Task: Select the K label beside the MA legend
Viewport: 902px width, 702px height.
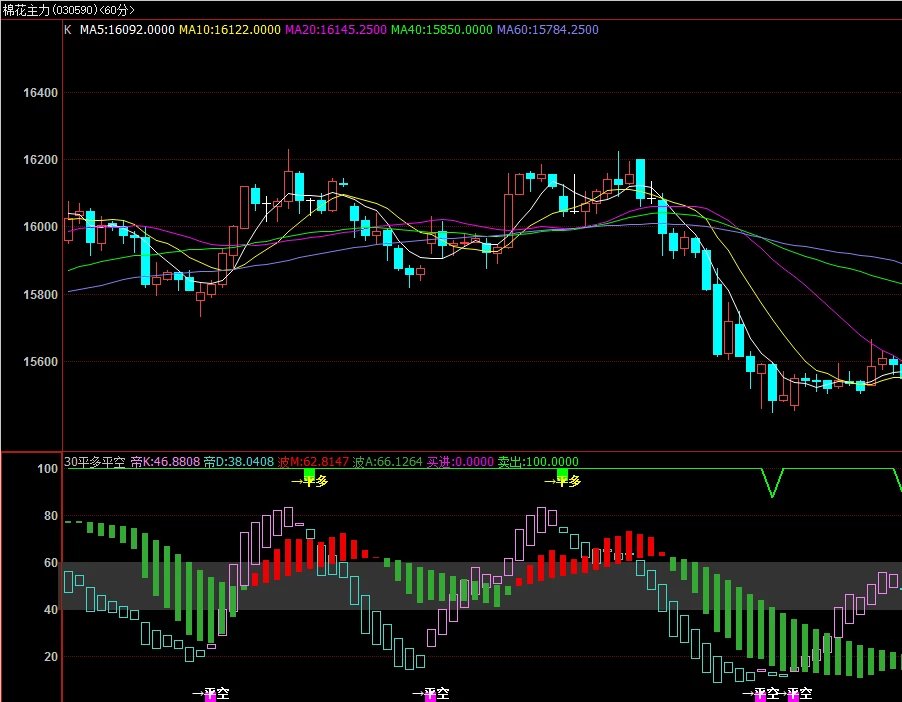Action: (68, 30)
